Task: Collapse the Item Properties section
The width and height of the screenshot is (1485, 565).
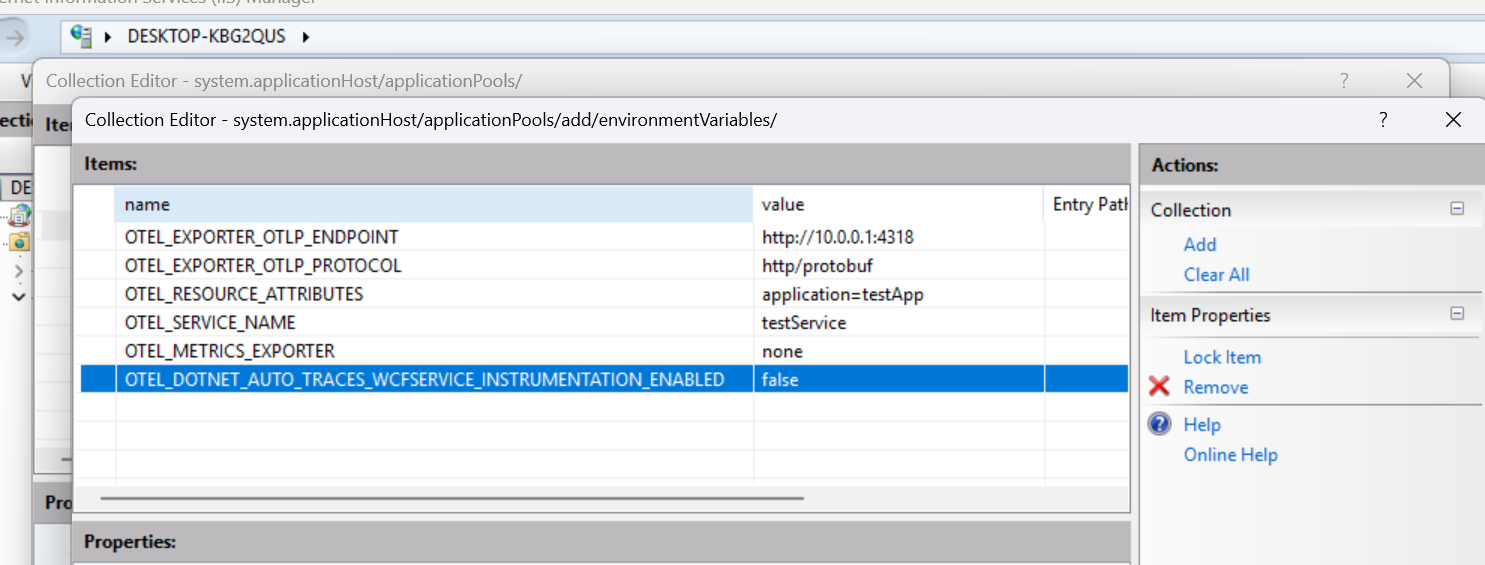Action: 1457,314
